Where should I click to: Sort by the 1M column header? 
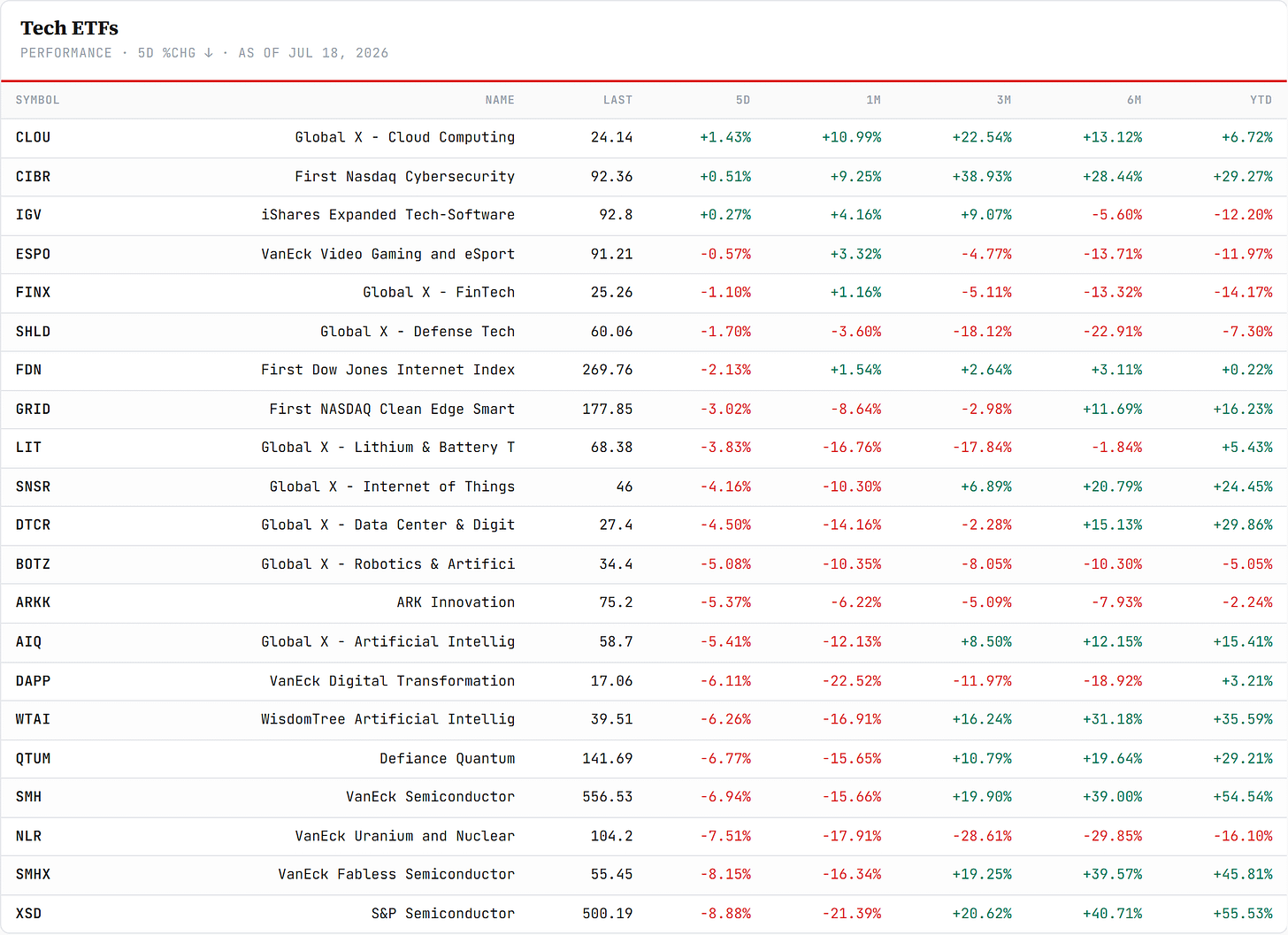[873, 100]
